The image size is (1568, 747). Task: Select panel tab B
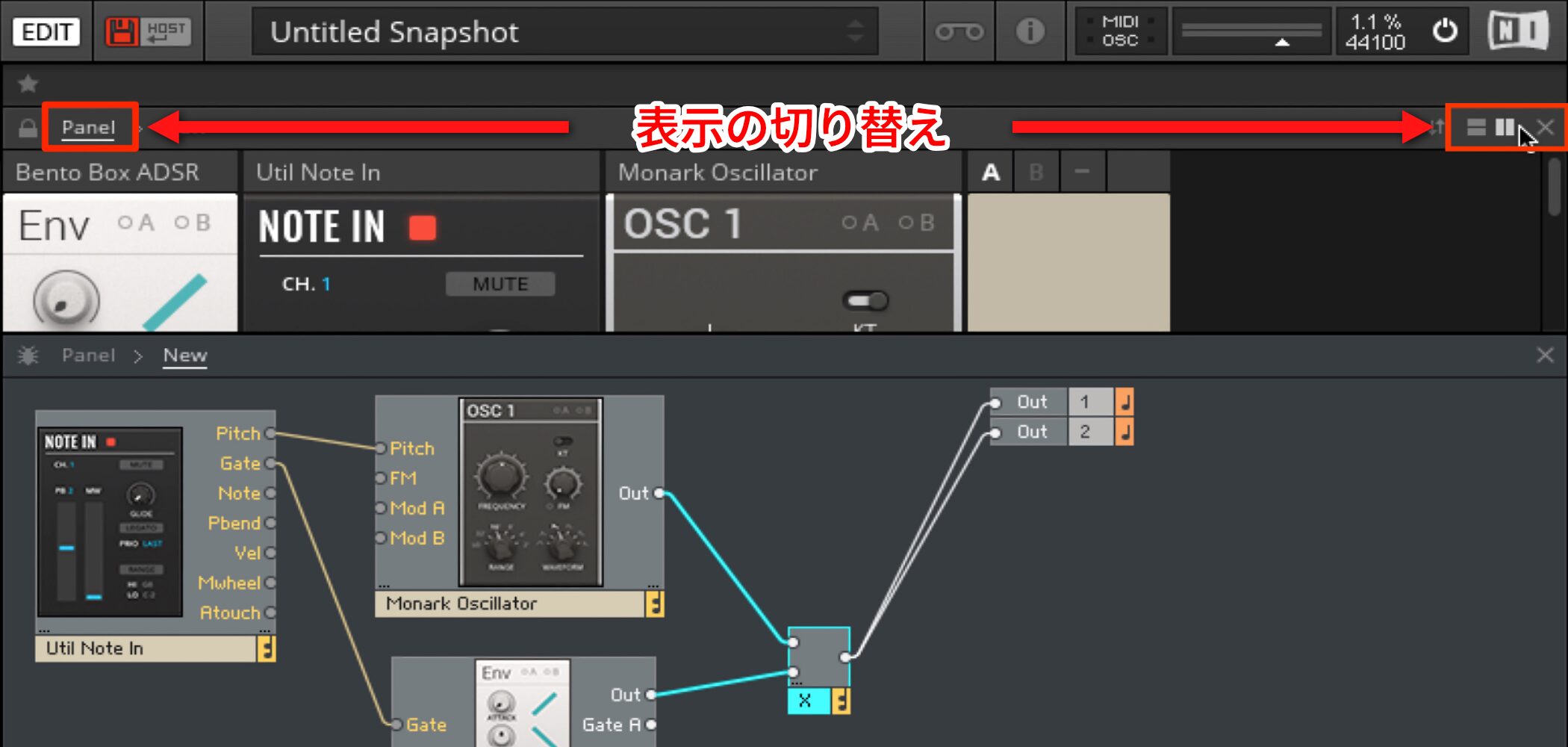pos(1036,173)
